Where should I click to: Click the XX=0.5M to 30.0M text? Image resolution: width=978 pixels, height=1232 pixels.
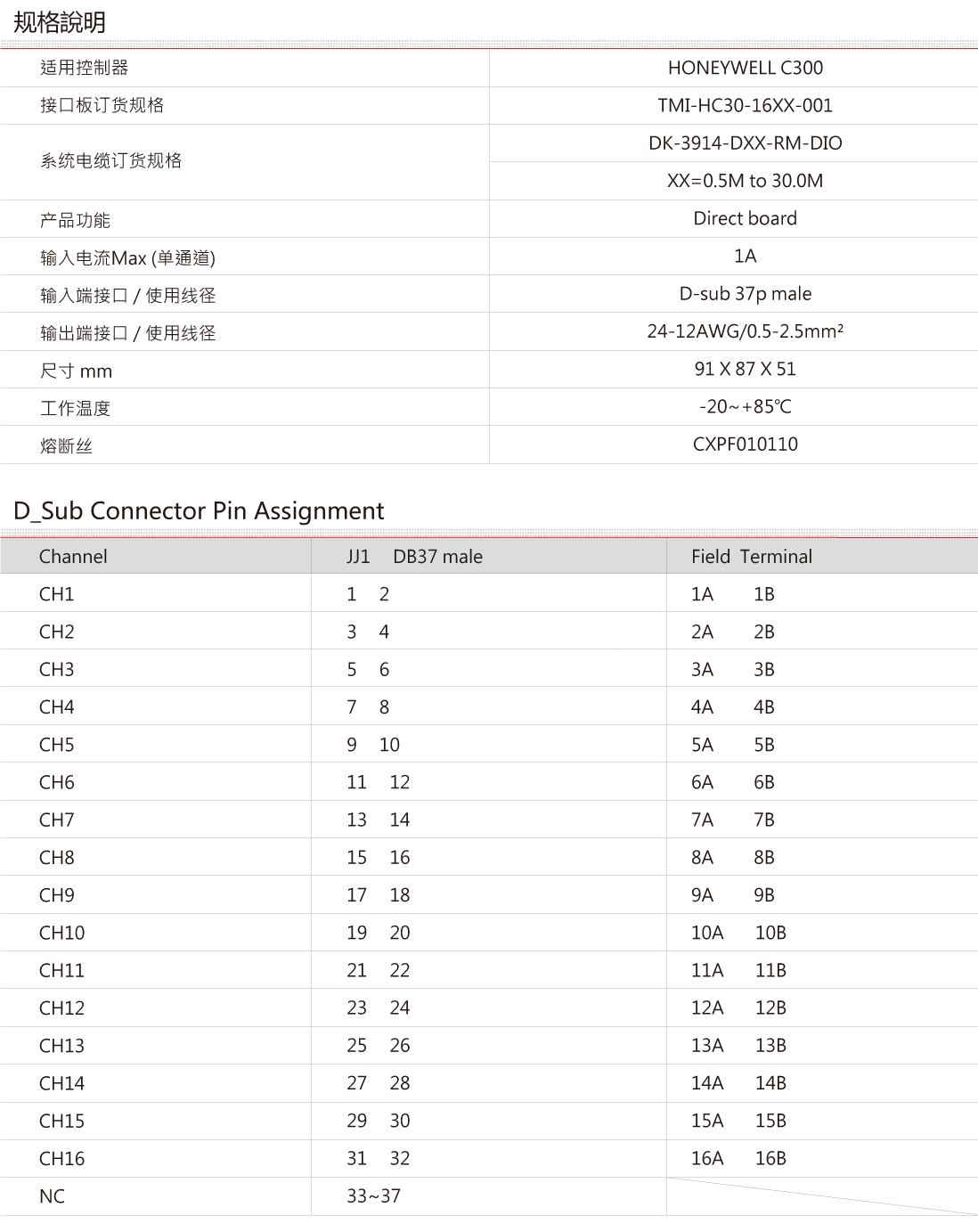click(x=745, y=181)
